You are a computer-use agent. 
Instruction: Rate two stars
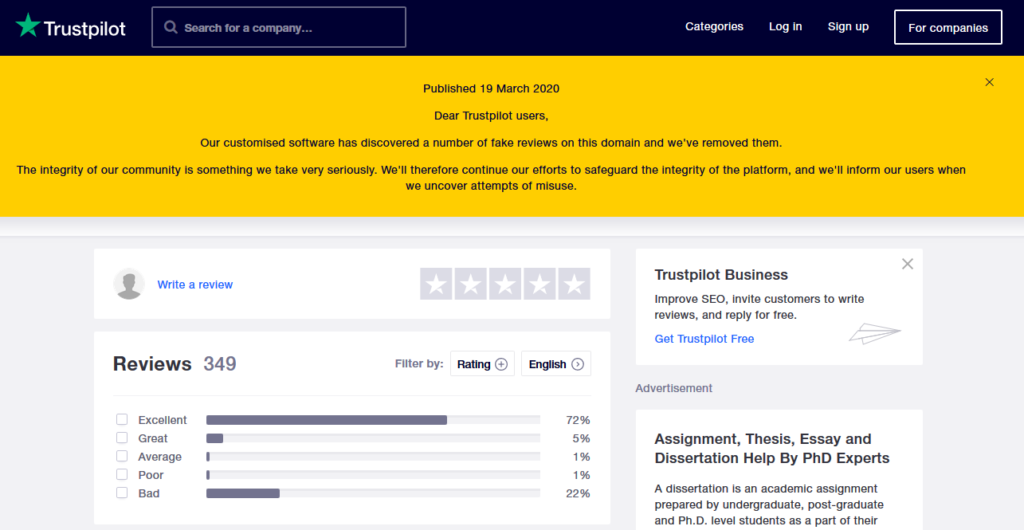[471, 284]
